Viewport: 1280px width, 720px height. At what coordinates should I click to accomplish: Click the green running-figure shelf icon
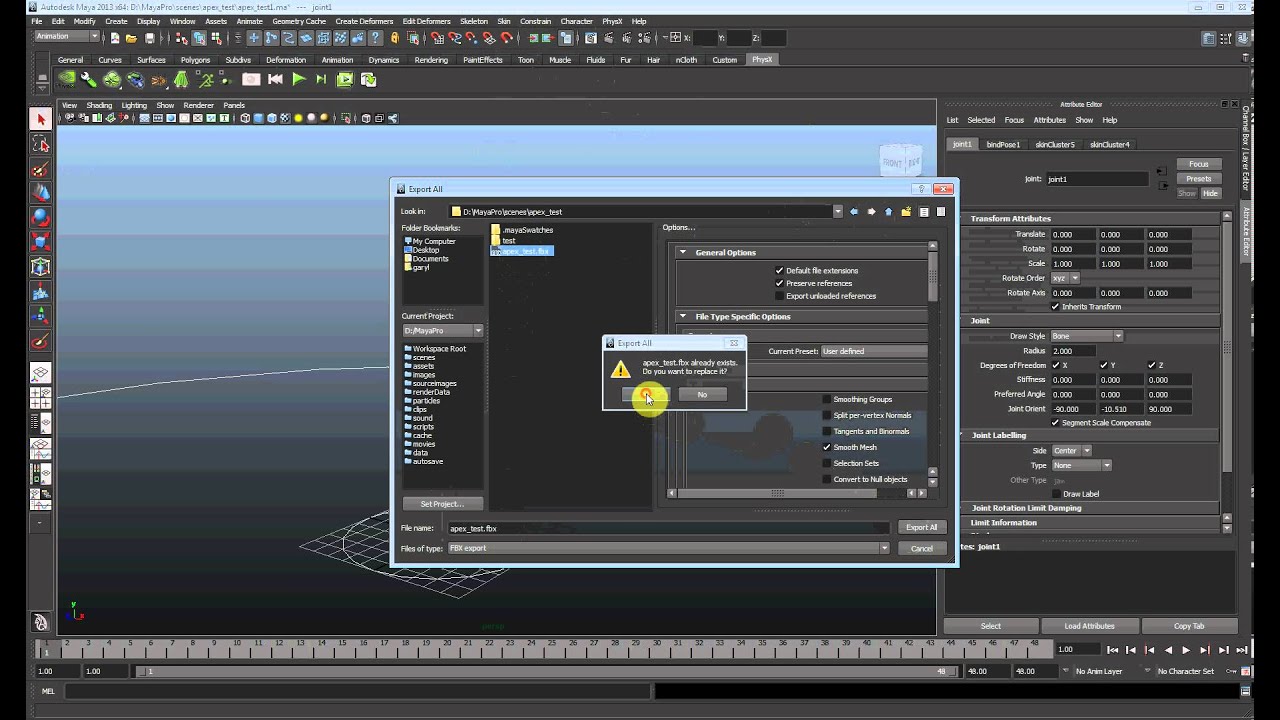coord(205,80)
